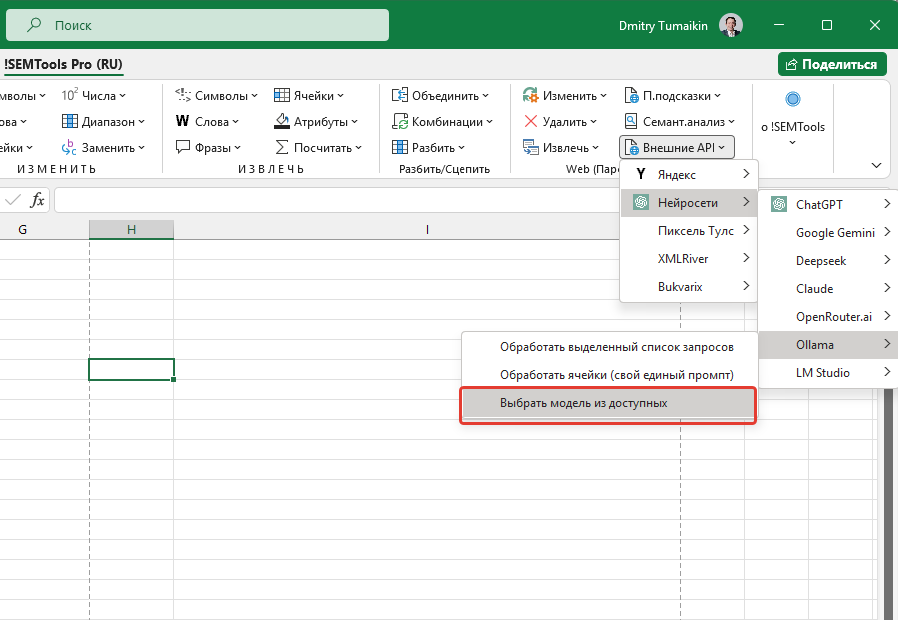The width and height of the screenshot is (898, 620).
Task: Choose Обработать выделенный список запросов
Action: pos(609,347)
